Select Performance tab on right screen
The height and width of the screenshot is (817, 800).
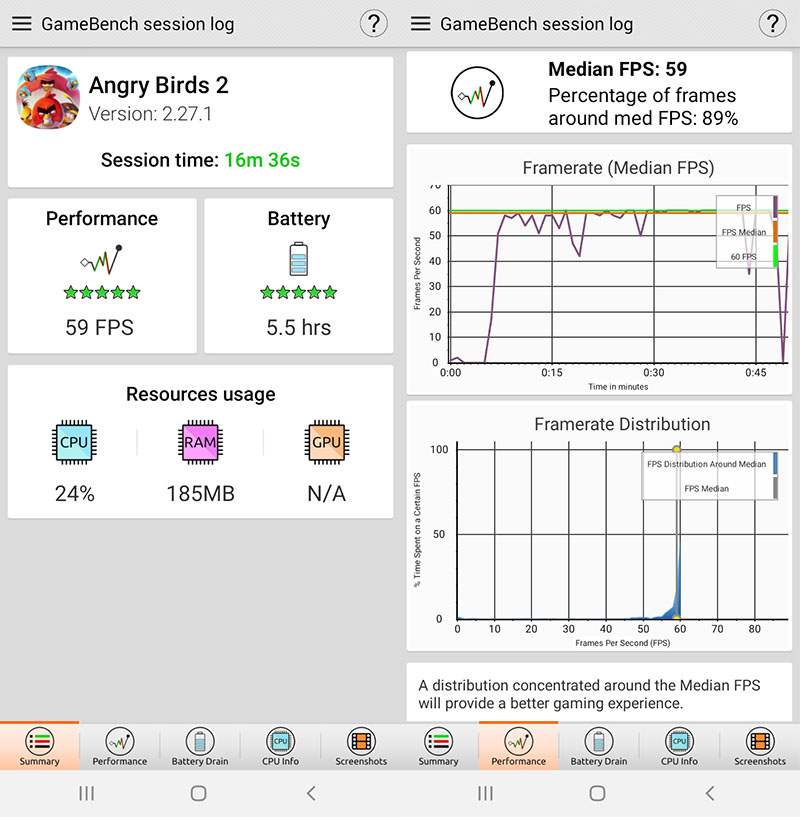click(x=519, y=746)
